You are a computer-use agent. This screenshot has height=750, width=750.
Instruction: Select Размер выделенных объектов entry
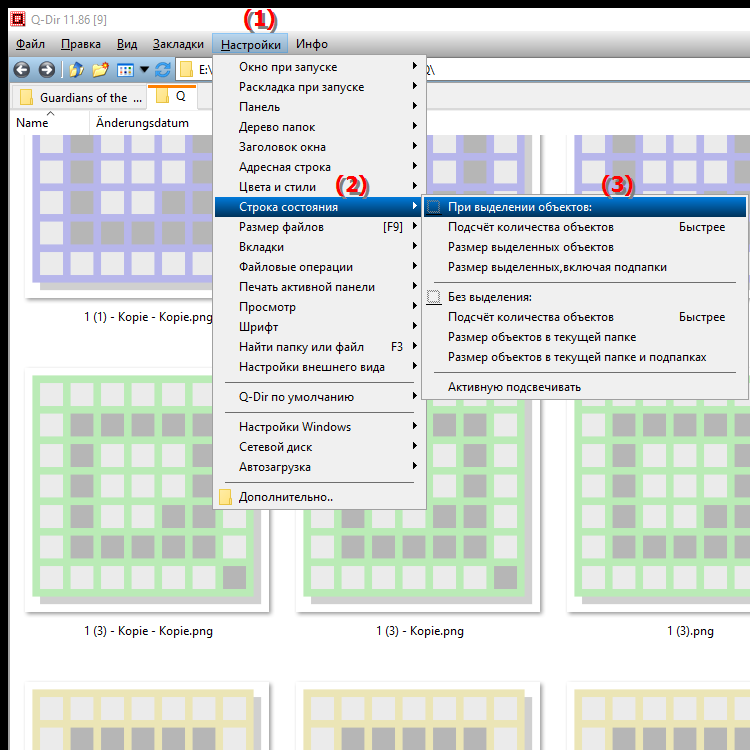pyautogui.click(x=530, y=247)
